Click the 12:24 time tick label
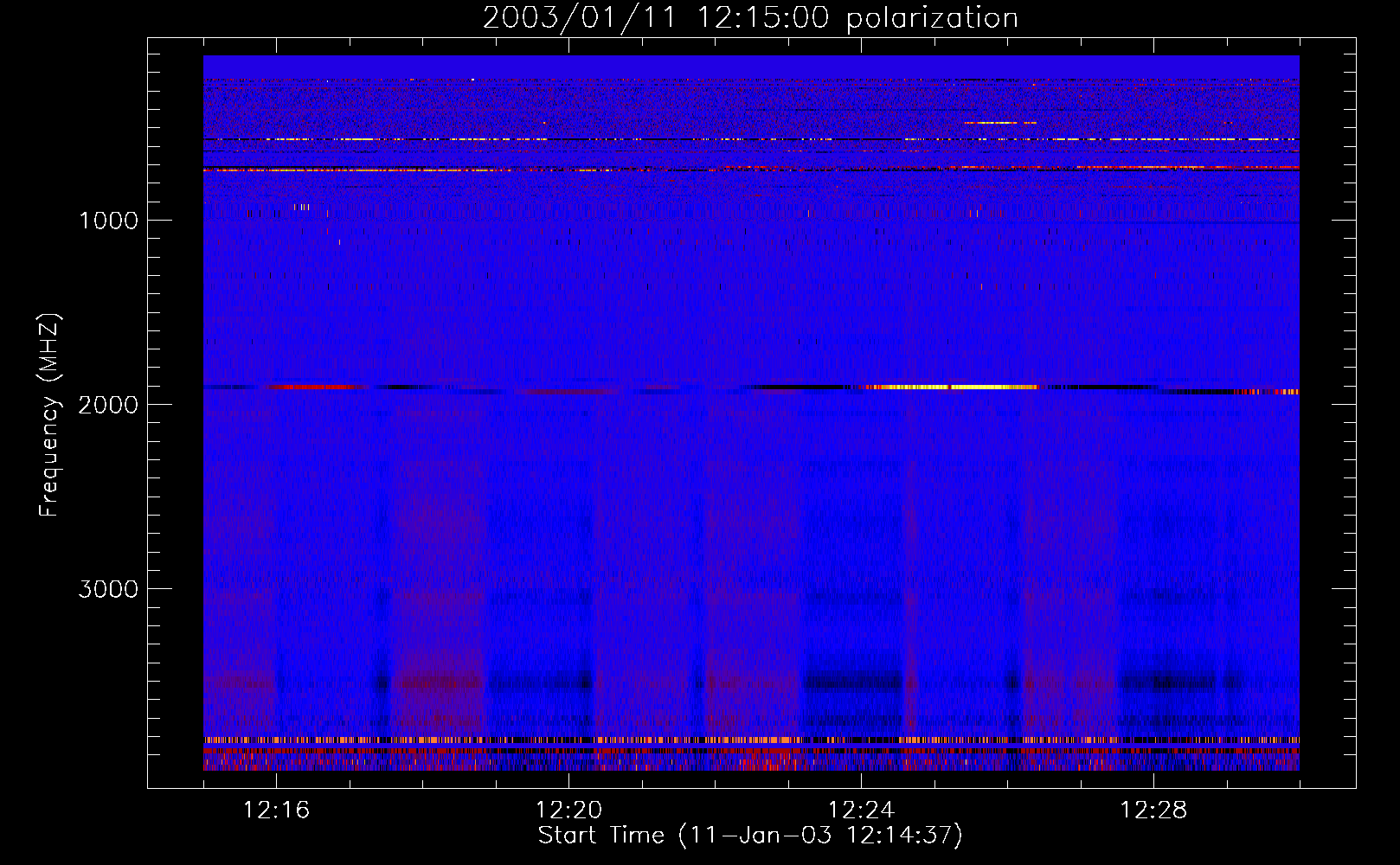Image resolution: width=1400 pixels, height=865 pixels. click(861, 811)
